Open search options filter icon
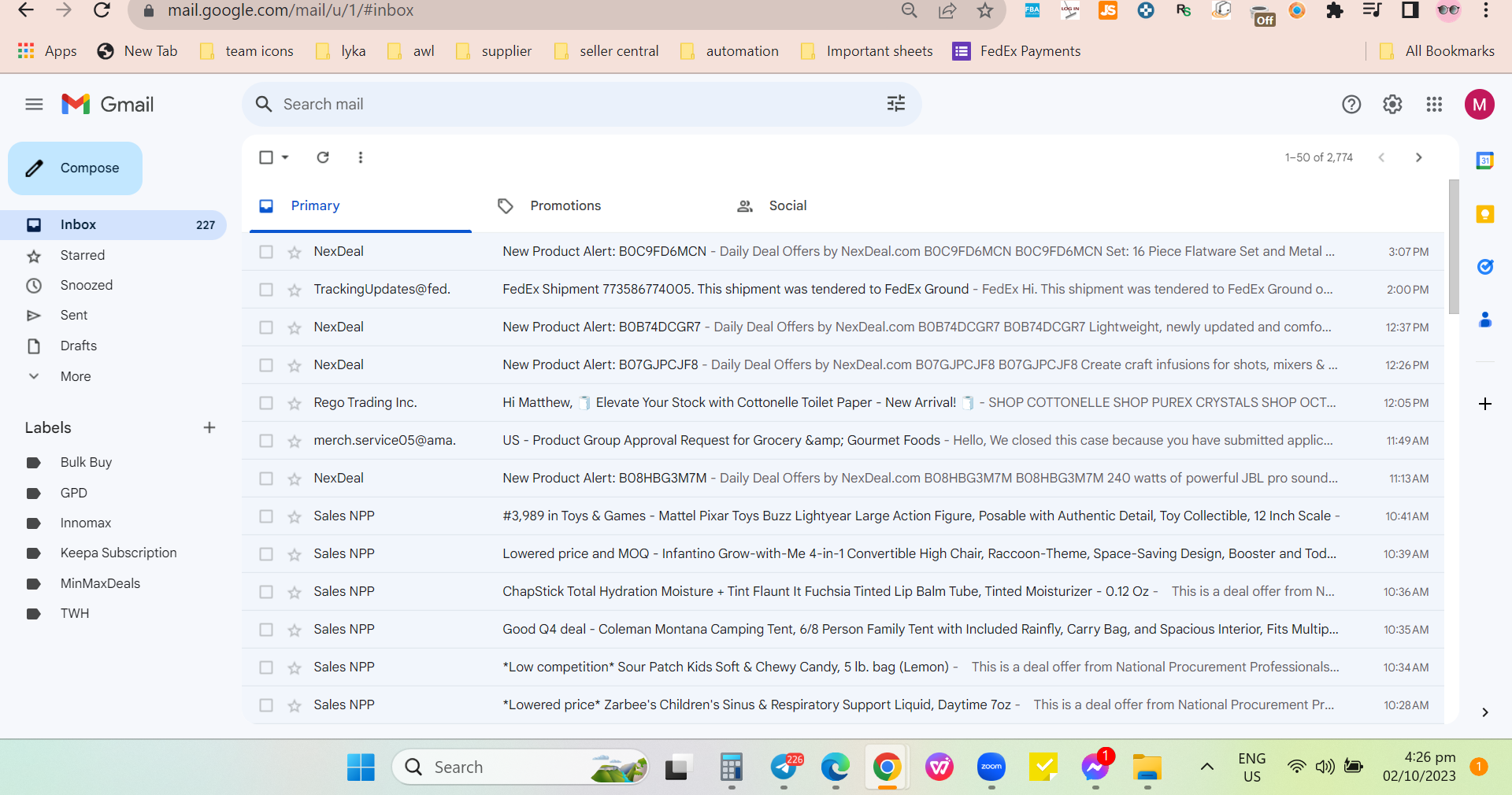 [x=896, y=104]
